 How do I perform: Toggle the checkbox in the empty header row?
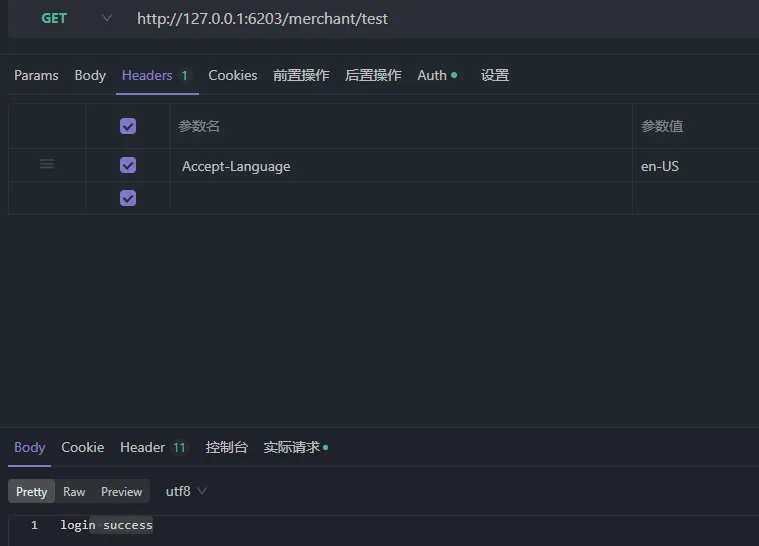[128, 198]
